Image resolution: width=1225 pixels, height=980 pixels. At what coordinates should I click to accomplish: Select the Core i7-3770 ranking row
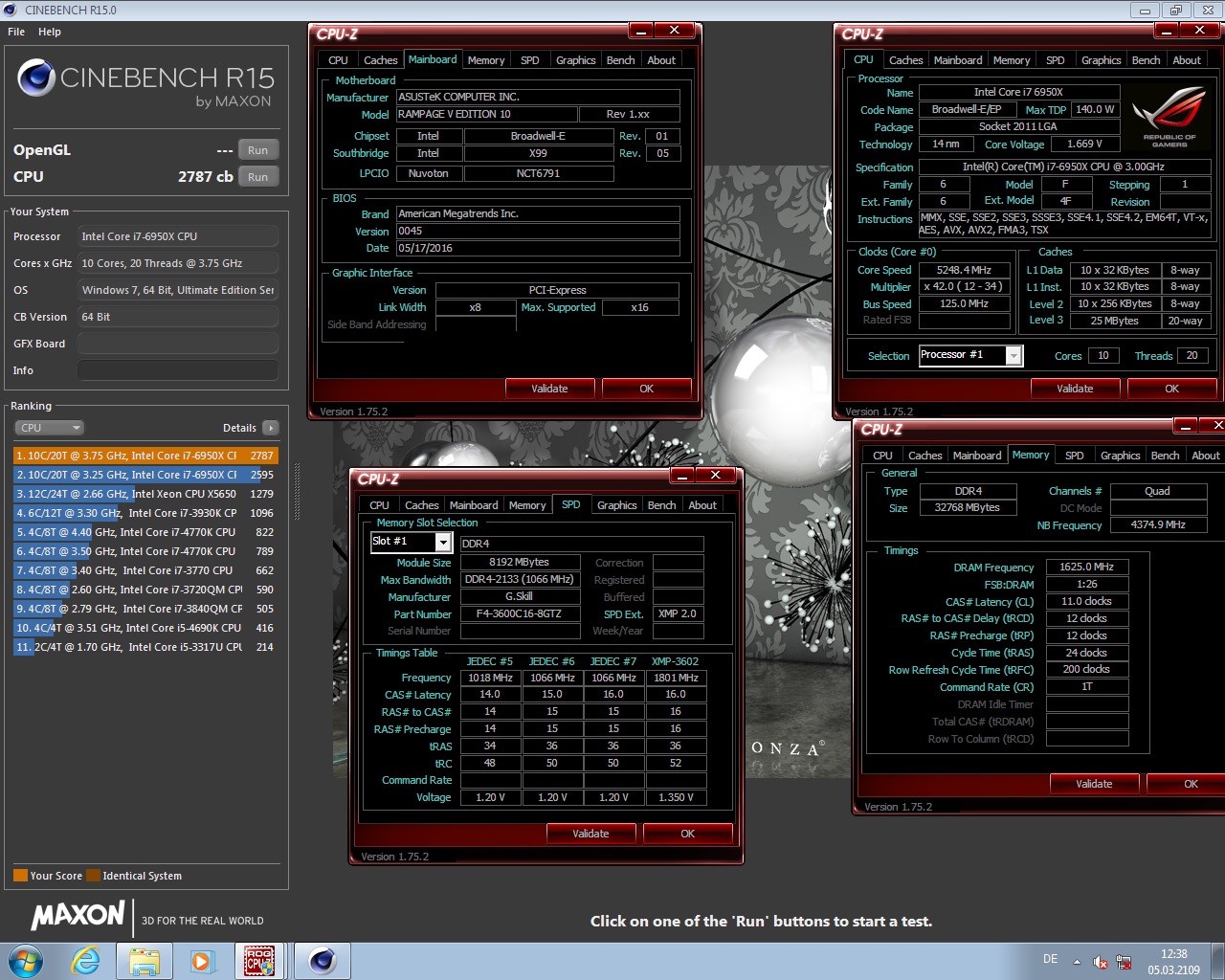click(145, 570)
